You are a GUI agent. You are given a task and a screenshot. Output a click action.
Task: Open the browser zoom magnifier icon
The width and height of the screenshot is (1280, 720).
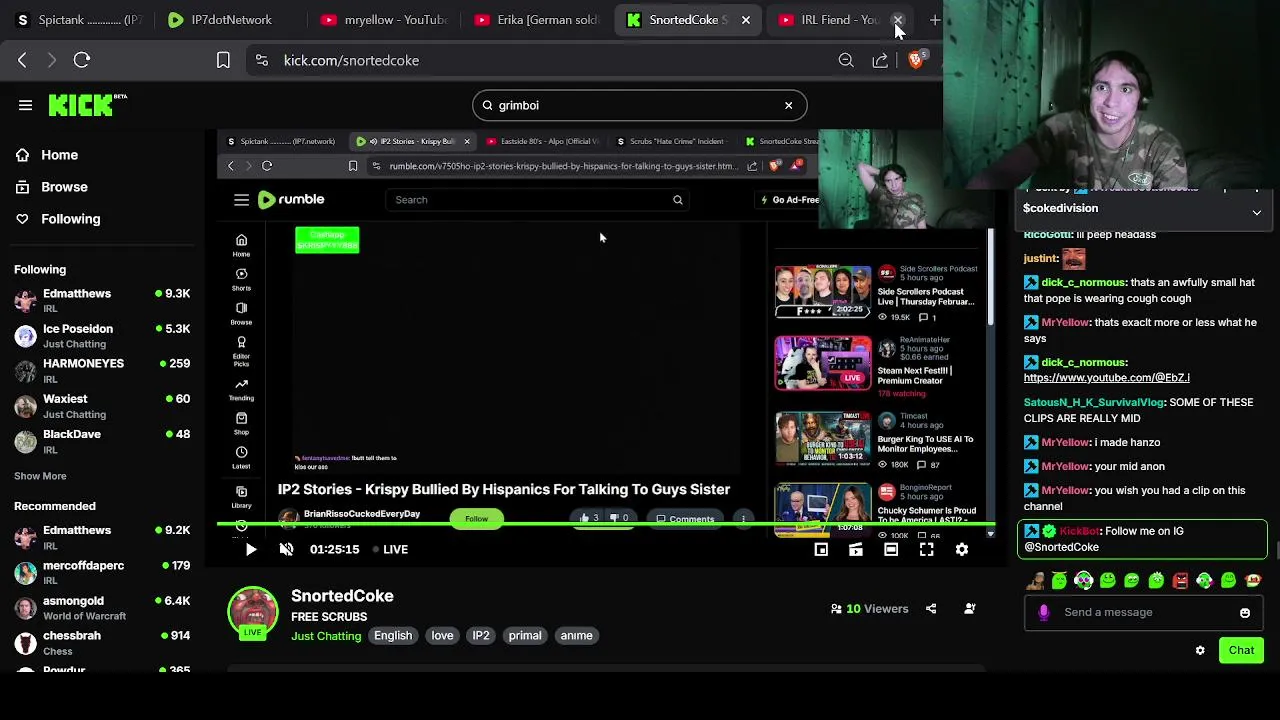[846, 60]
